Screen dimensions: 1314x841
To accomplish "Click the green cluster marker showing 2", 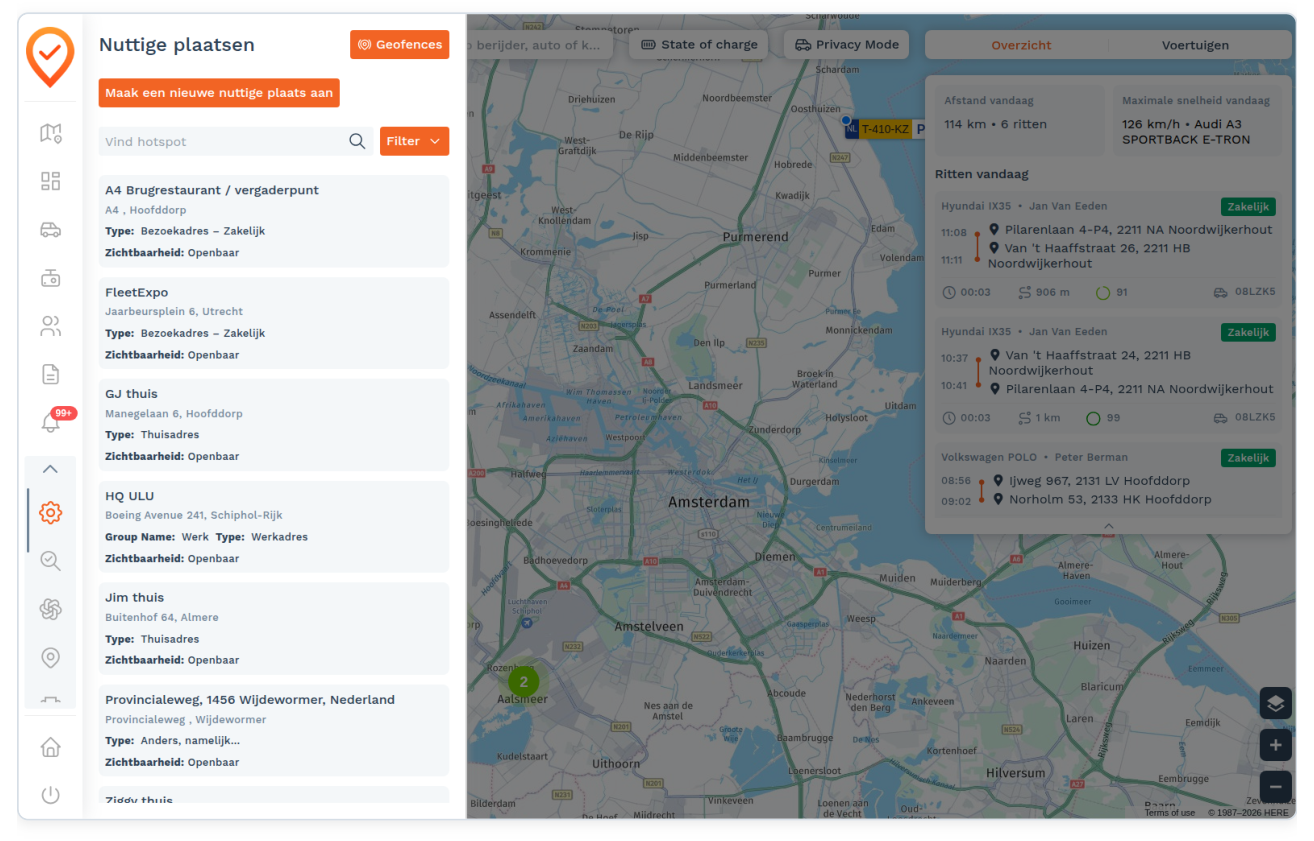I will 523,682.
